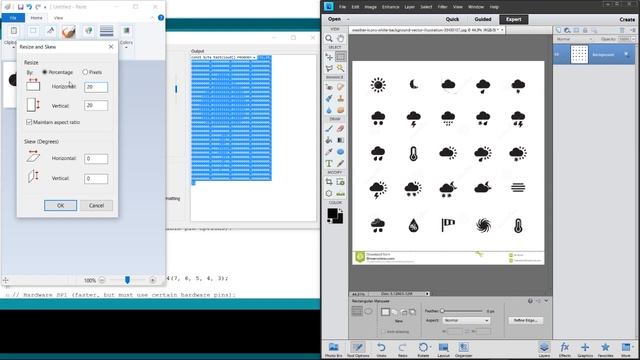
Task: Select the Brush tool under Draw
Action: (329, 129)
